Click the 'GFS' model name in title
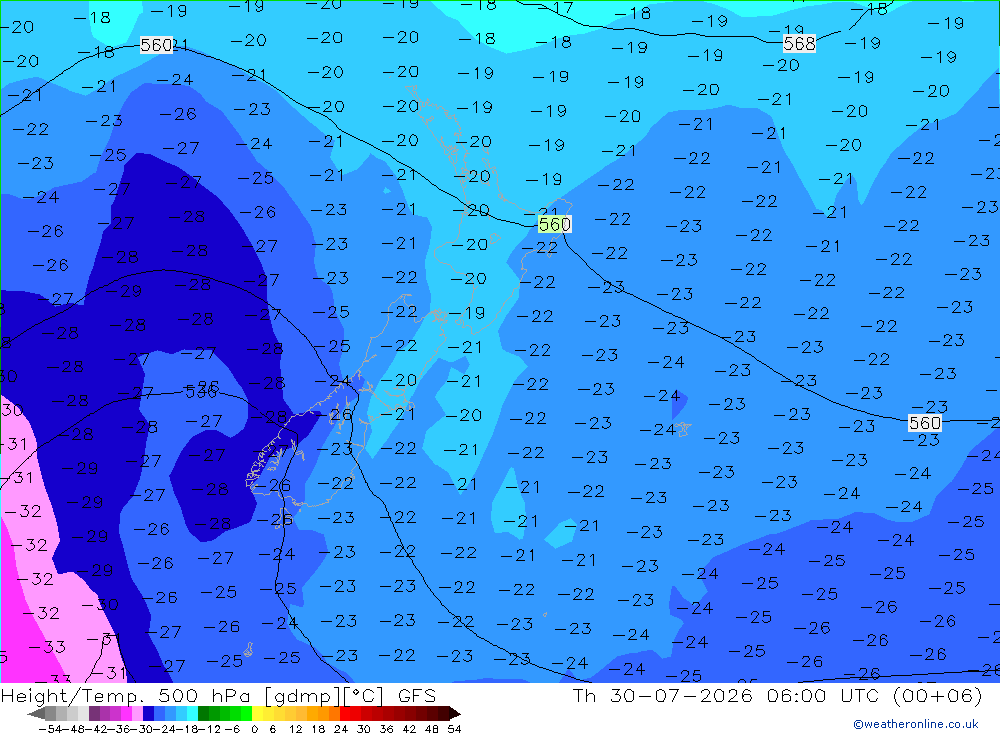1000x733 pixels. tap(417, 695)
